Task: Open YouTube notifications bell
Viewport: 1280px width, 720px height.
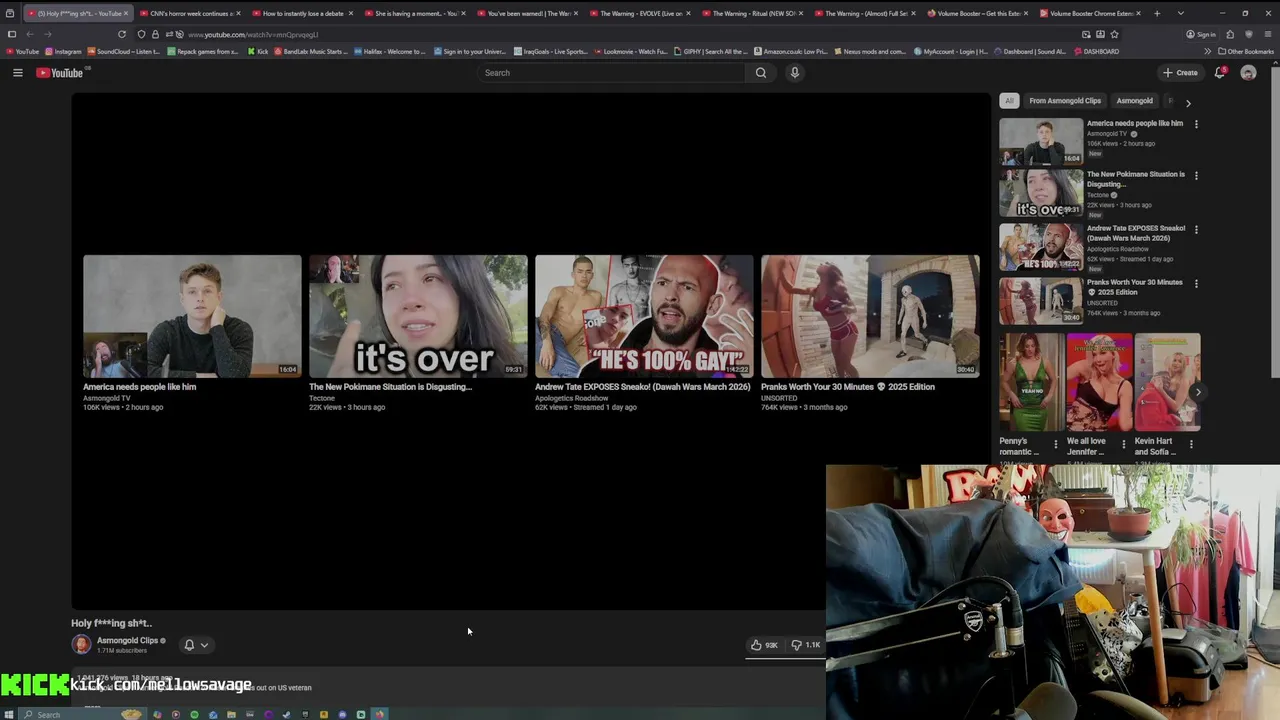Action: coord(1220,72)
